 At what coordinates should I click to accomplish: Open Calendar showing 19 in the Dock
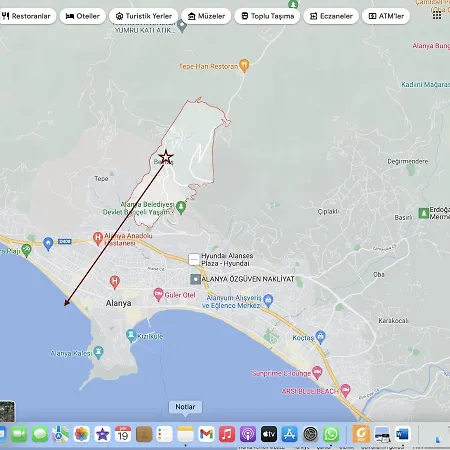tap(123, 434)
